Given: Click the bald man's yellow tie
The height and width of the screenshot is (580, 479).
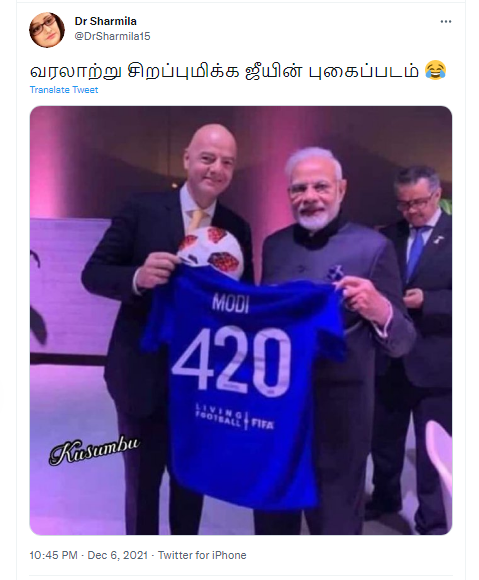Looking at the screenshot, I should pyautogui.click(x=197, y=220).
